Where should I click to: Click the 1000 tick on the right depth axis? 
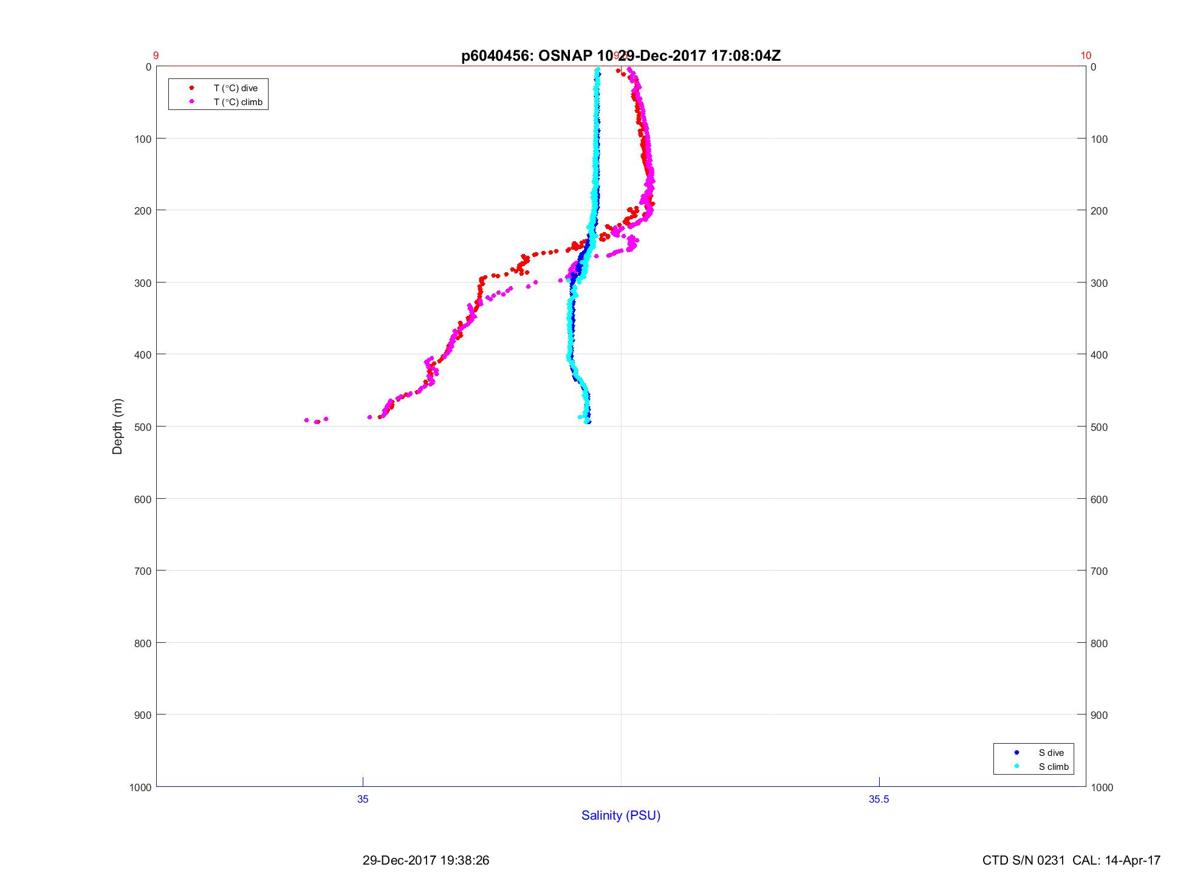1103,787
